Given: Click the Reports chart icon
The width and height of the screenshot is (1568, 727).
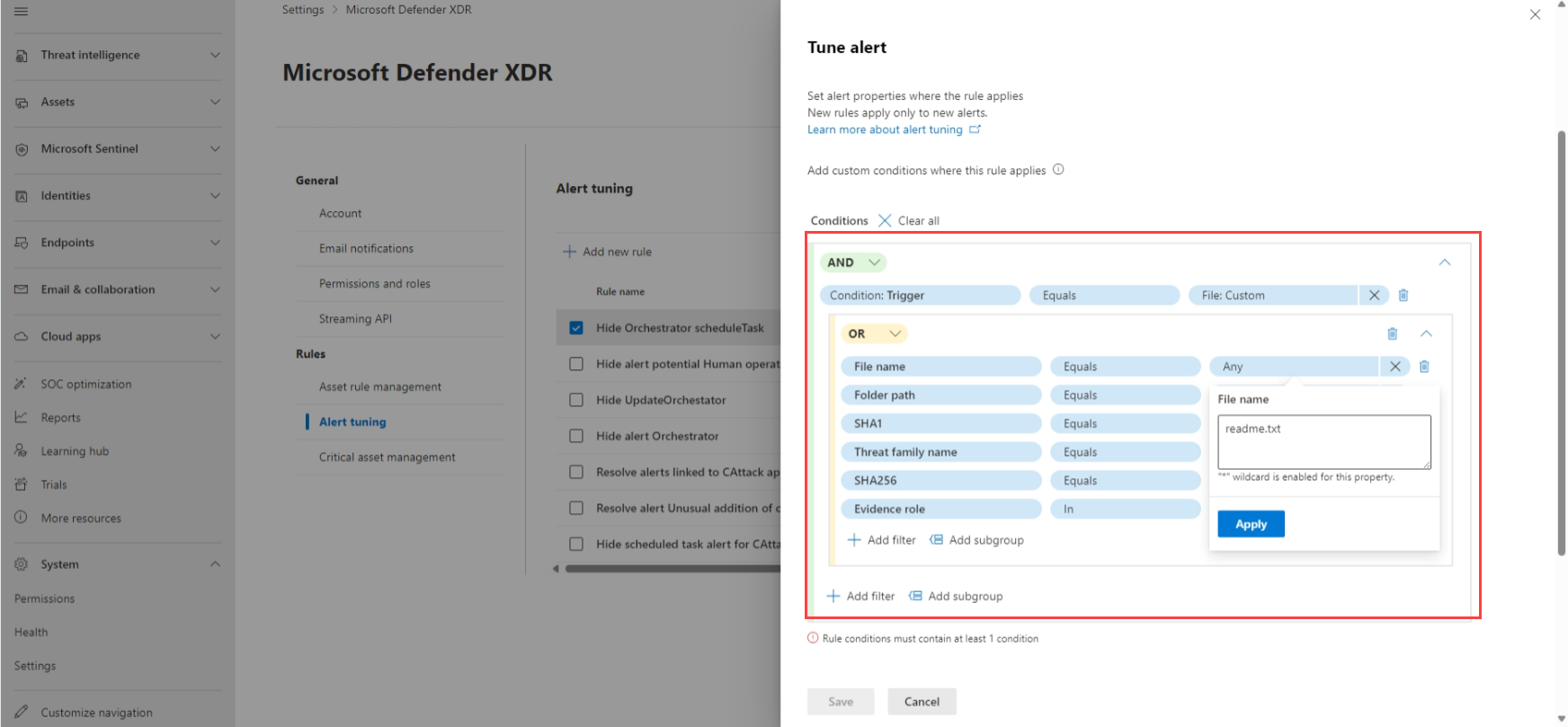Looking at the screenshot, I should (x=21, y=418).
